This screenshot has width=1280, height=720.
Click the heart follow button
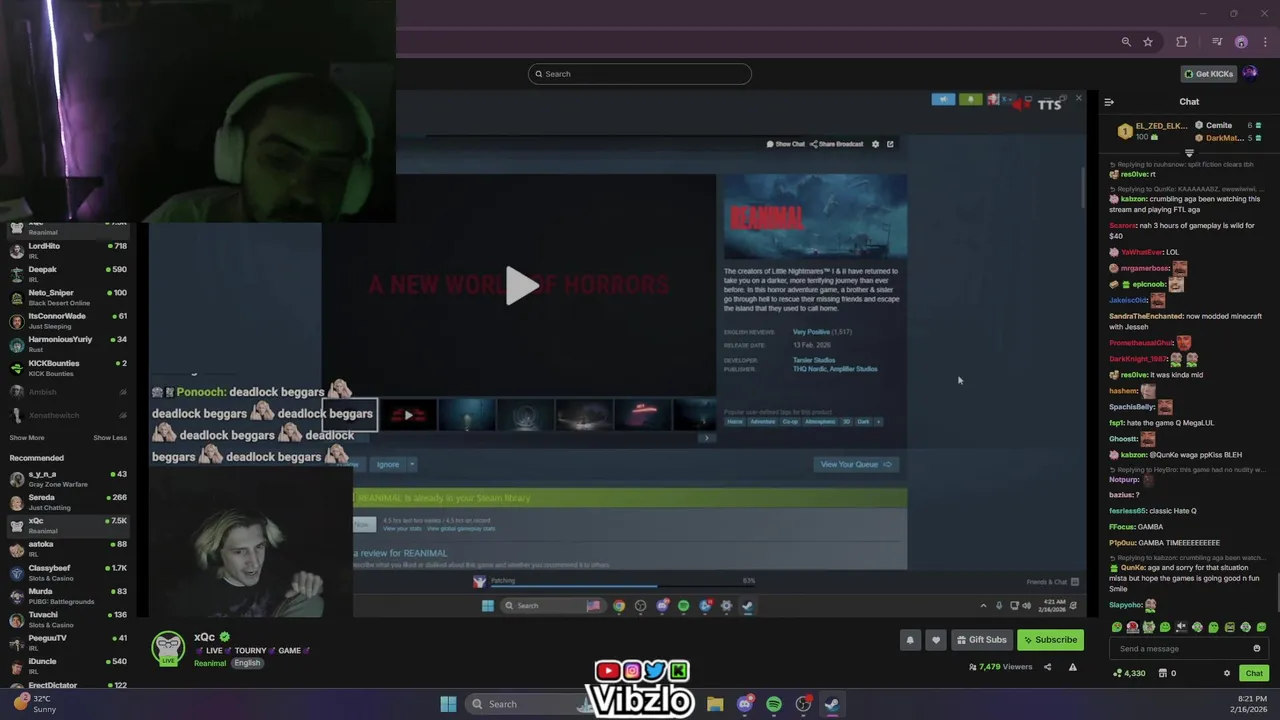pyautogui.click(x=936, y=640)
